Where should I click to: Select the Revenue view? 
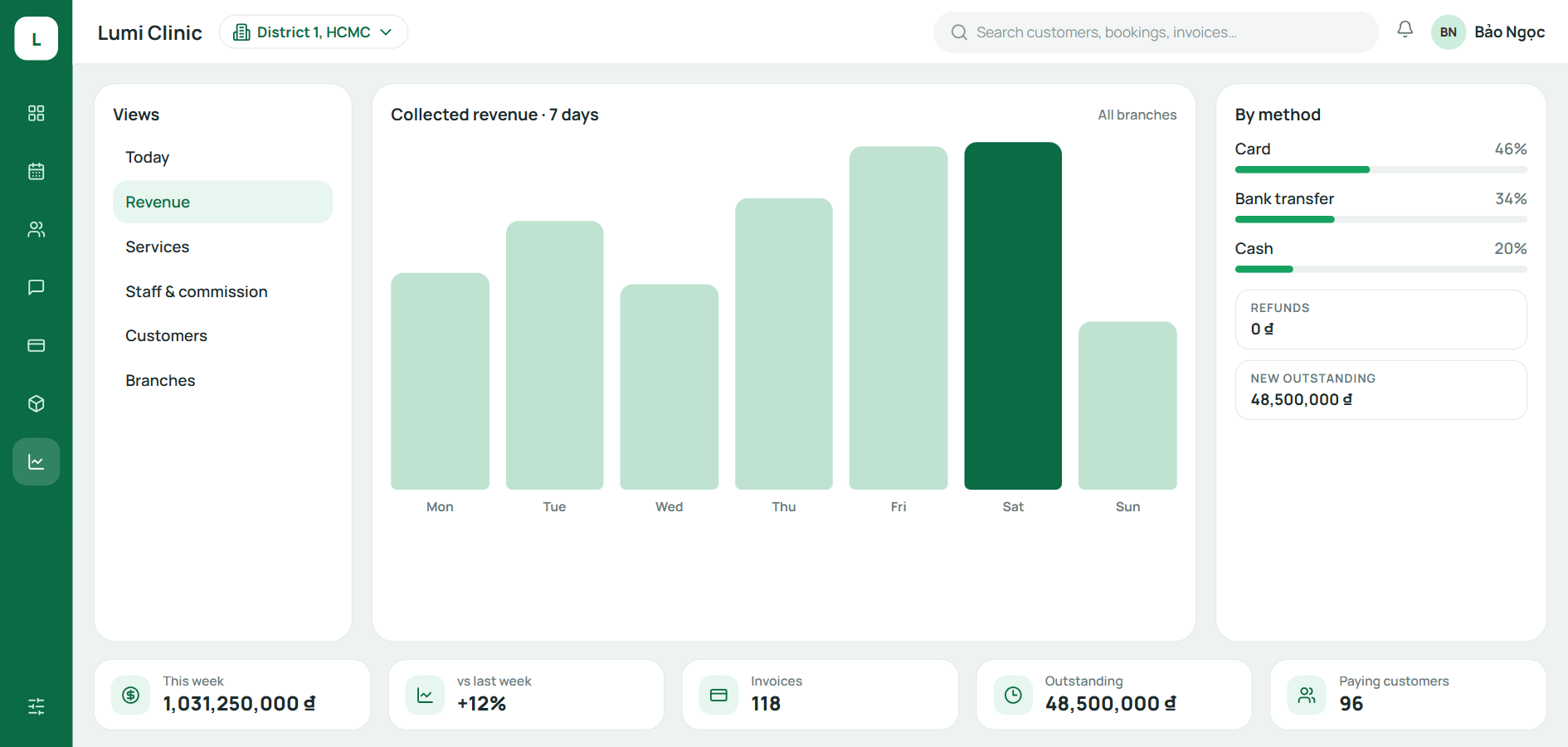pos(222,202)
